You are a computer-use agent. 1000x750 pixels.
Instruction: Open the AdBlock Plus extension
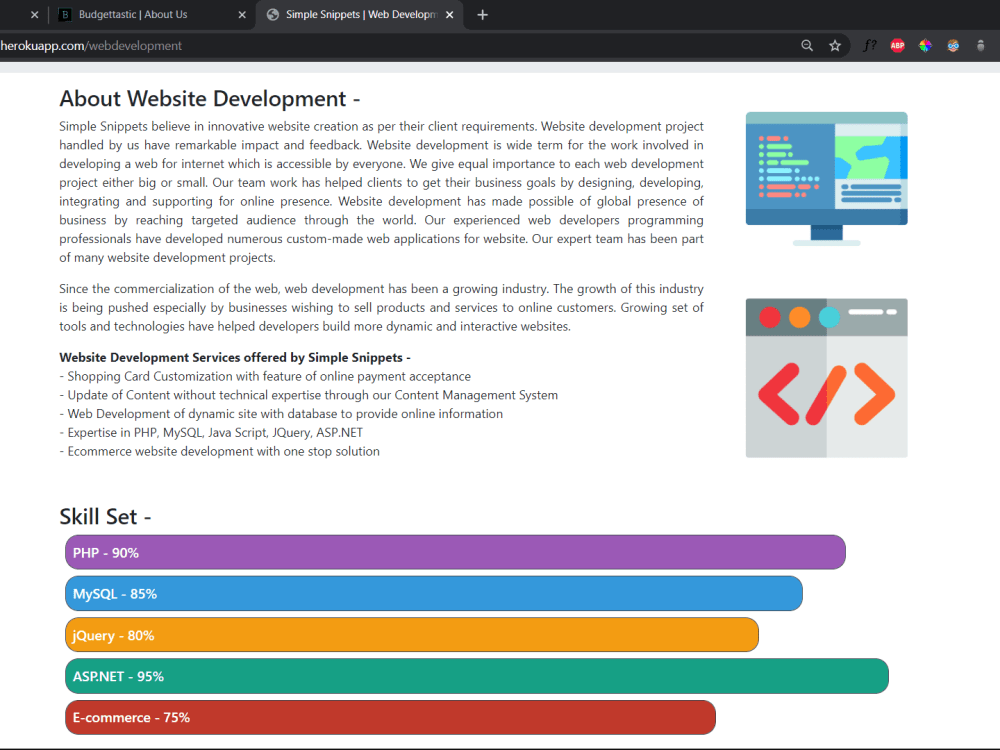tap(897, 46)
